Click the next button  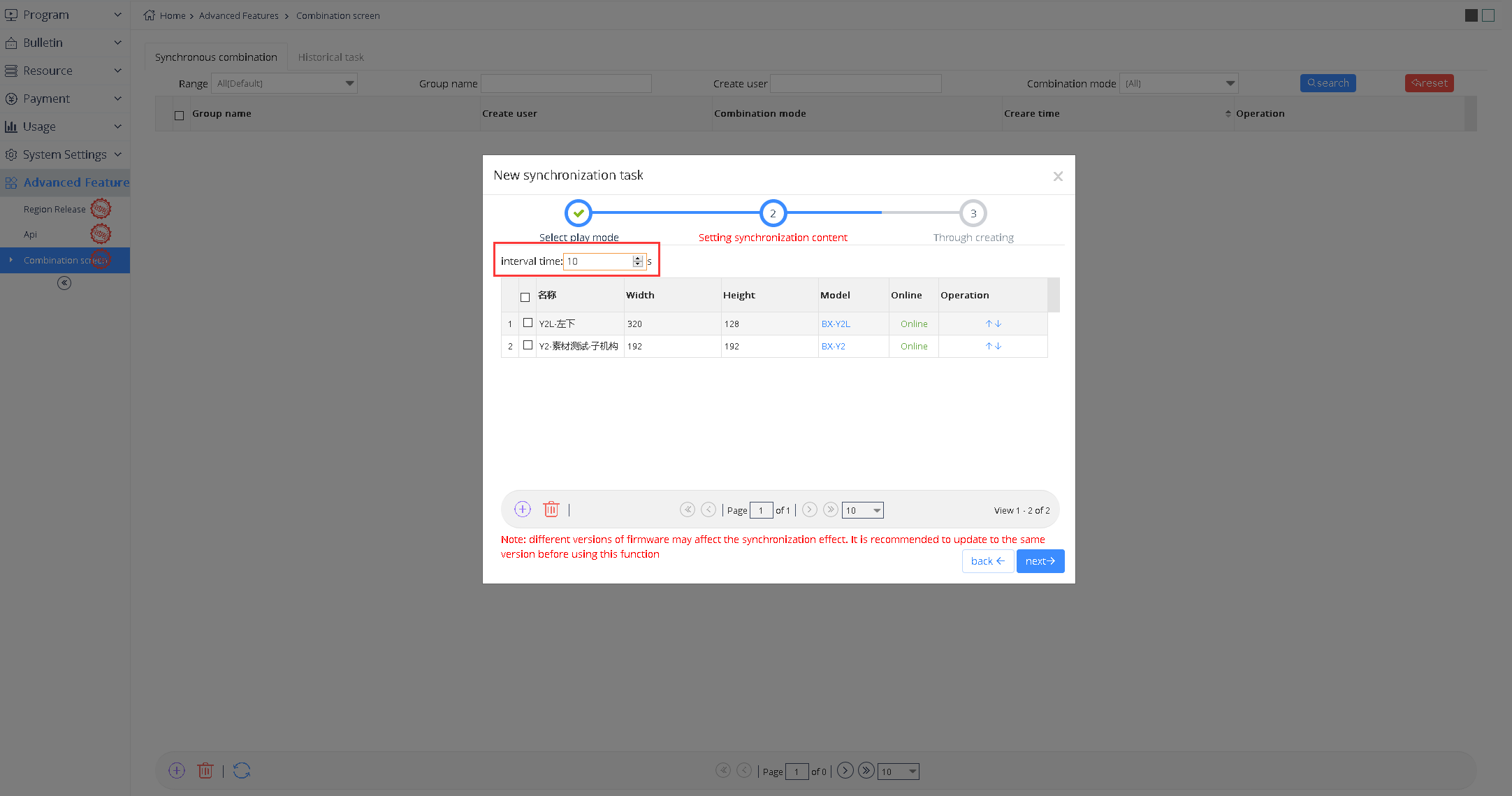point(1040,561)
